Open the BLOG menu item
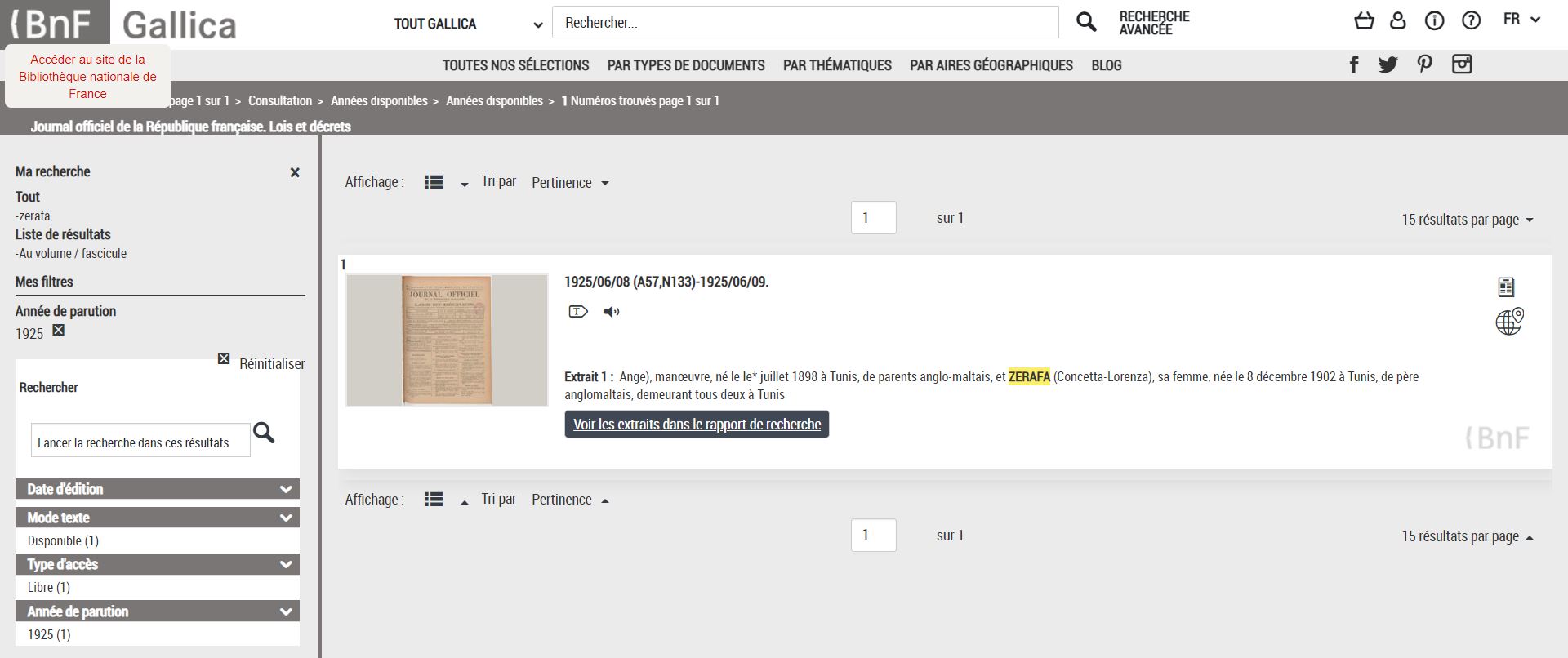 1107,65
